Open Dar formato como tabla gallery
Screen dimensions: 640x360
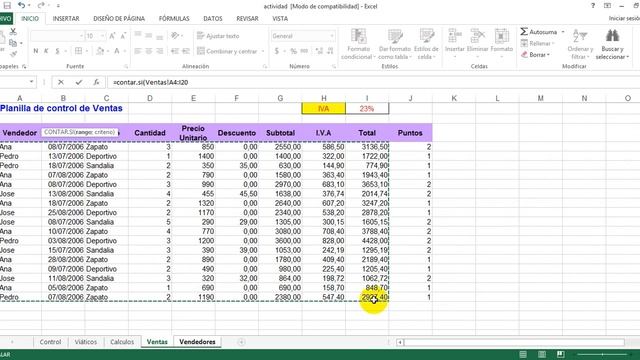click(395, 44)
